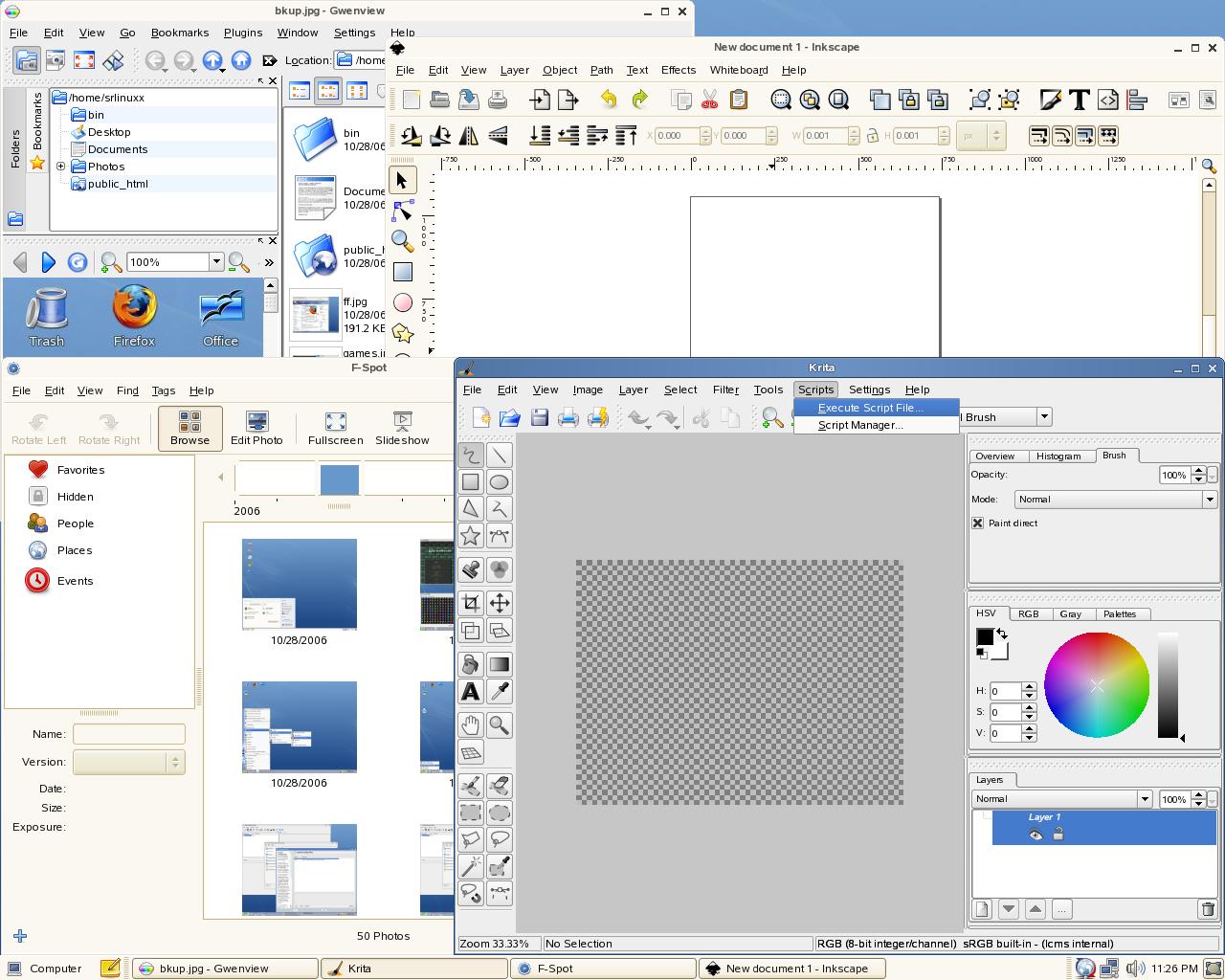
Task: Select the elliptical selection tool in Krita
Action: 499,813
